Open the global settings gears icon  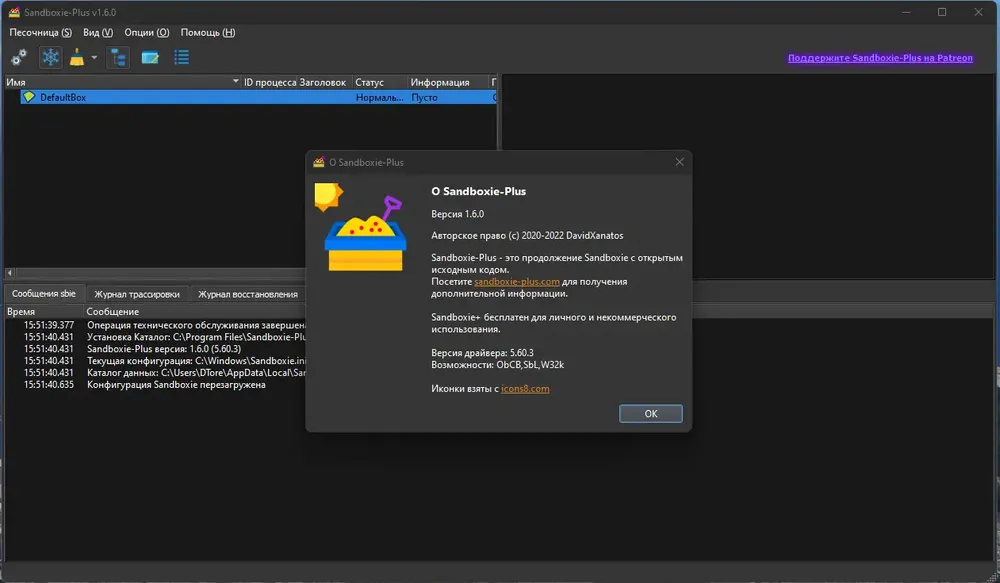(x=19, y=57)
